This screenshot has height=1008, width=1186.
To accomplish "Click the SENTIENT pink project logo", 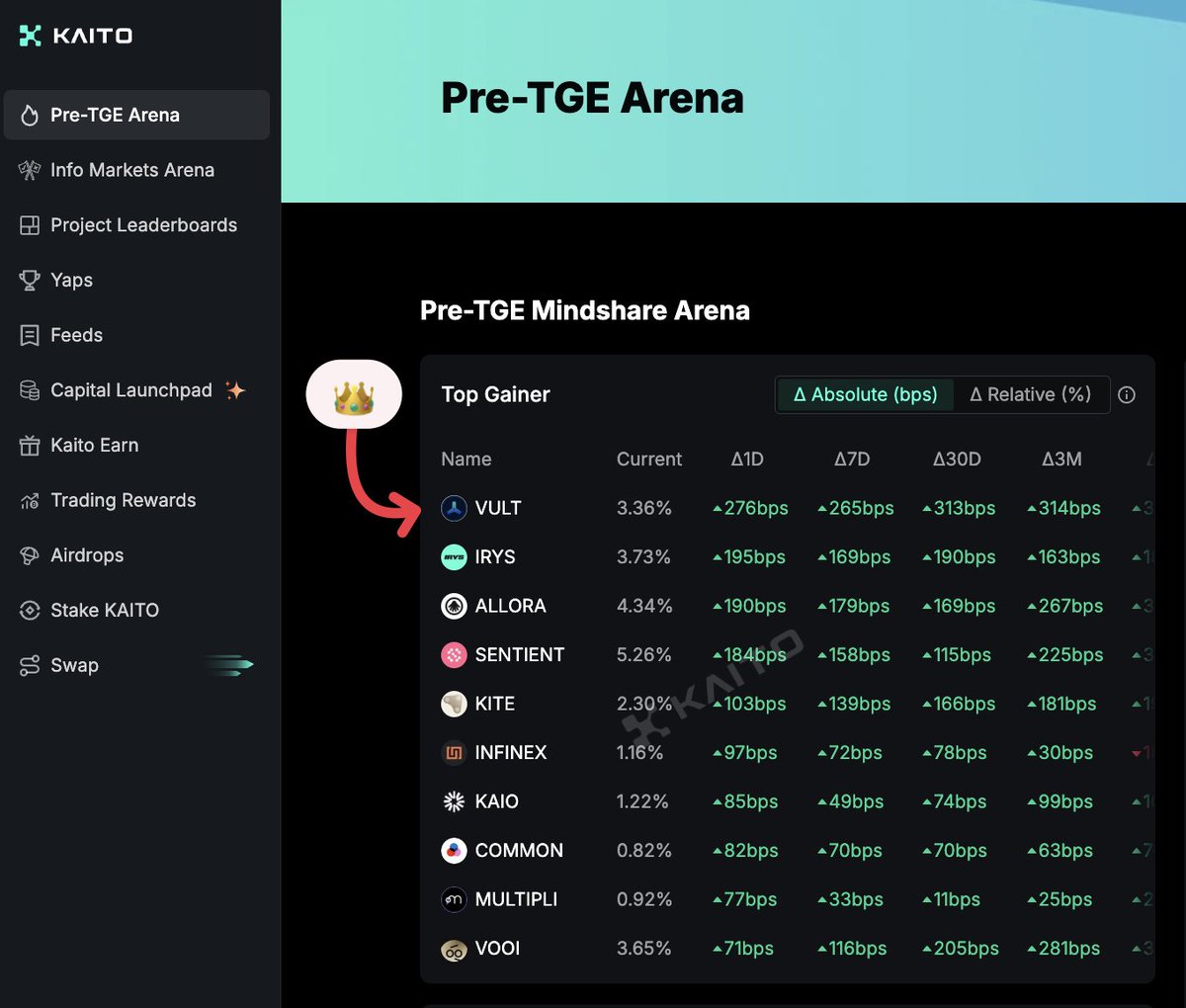I will (x=454, y=655).
